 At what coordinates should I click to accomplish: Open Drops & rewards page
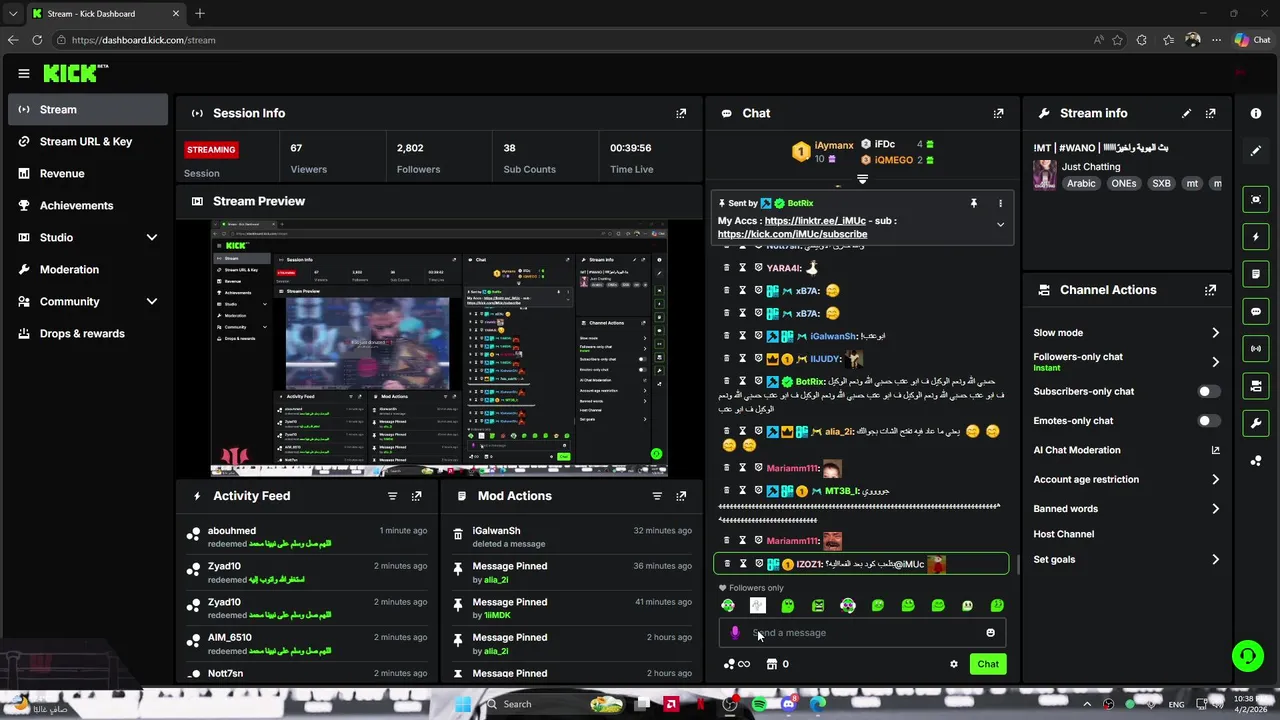88,334
